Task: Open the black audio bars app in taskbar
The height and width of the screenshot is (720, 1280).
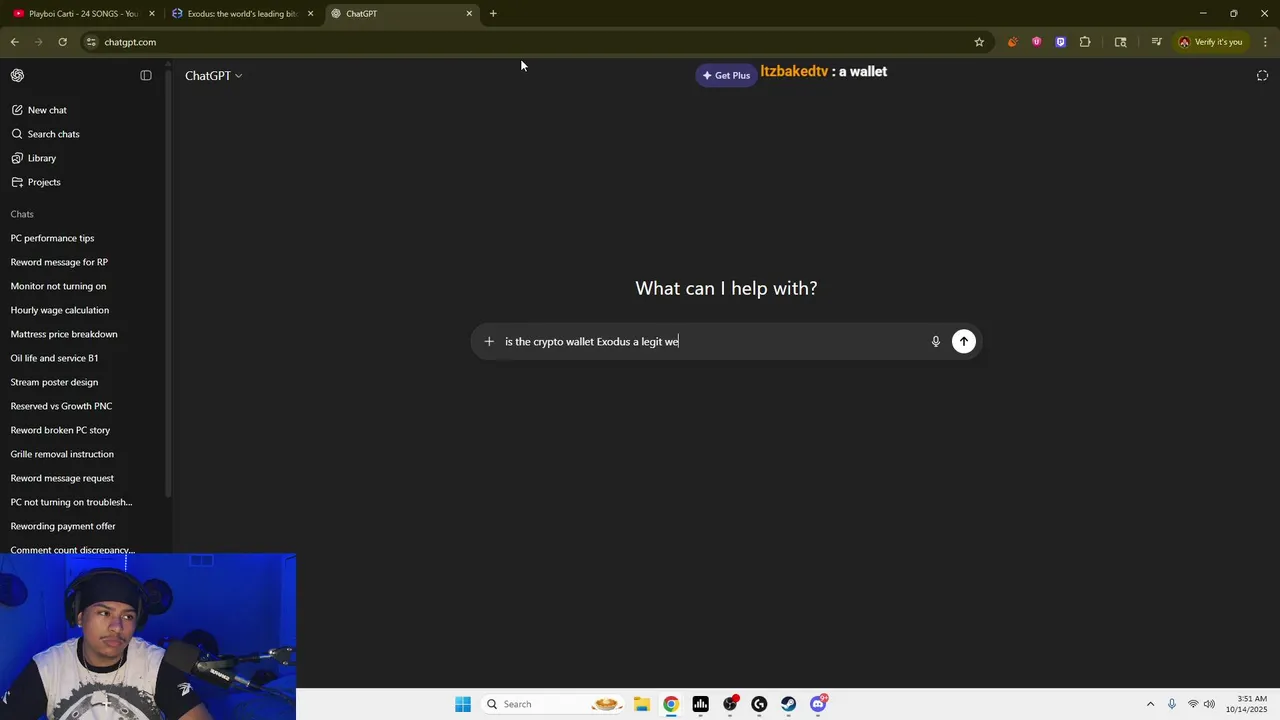Action: pyautogui.click(x=700, y=704)
